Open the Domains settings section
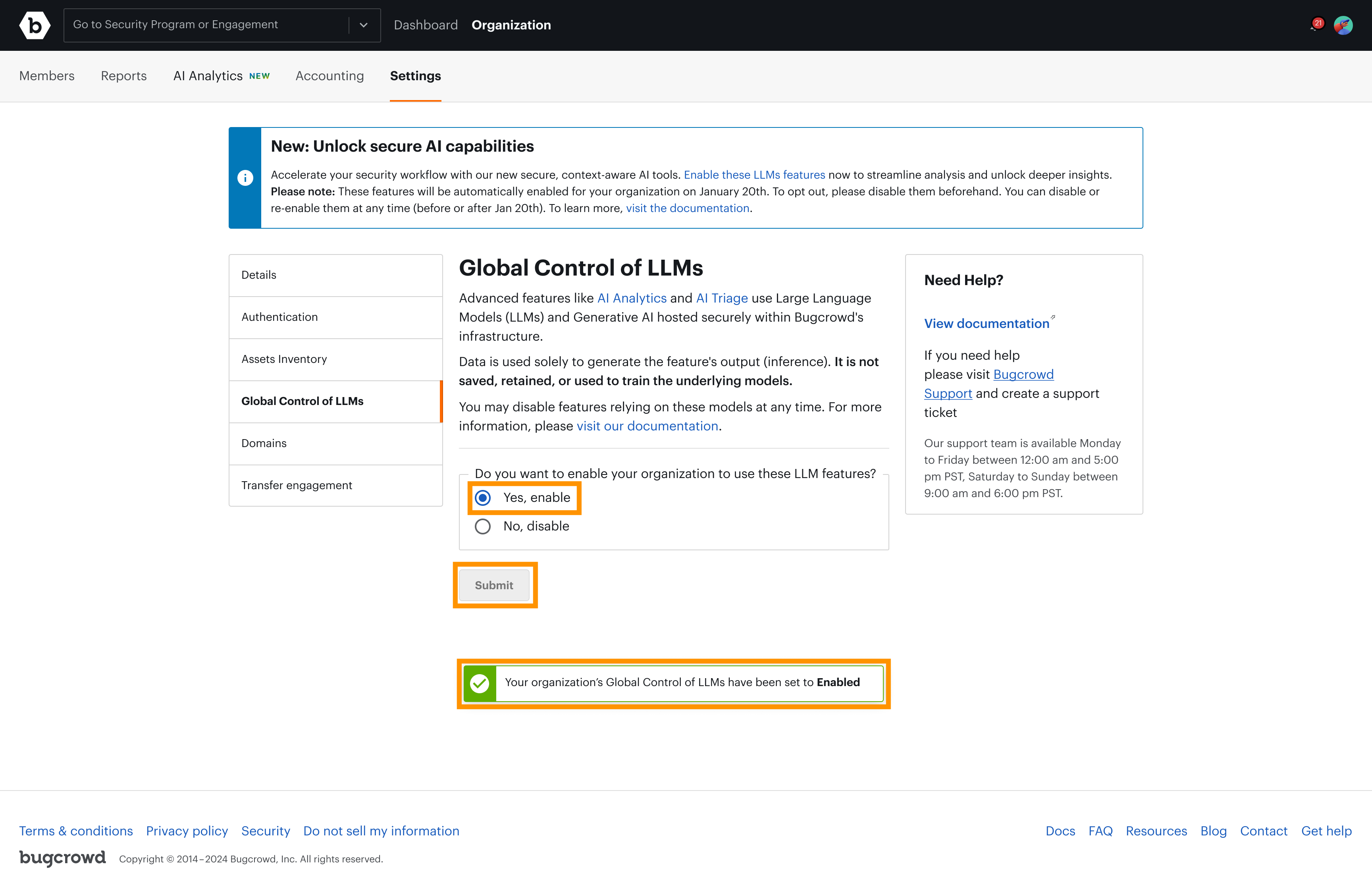Screen dimensions: 1372x887 (264, 443)
